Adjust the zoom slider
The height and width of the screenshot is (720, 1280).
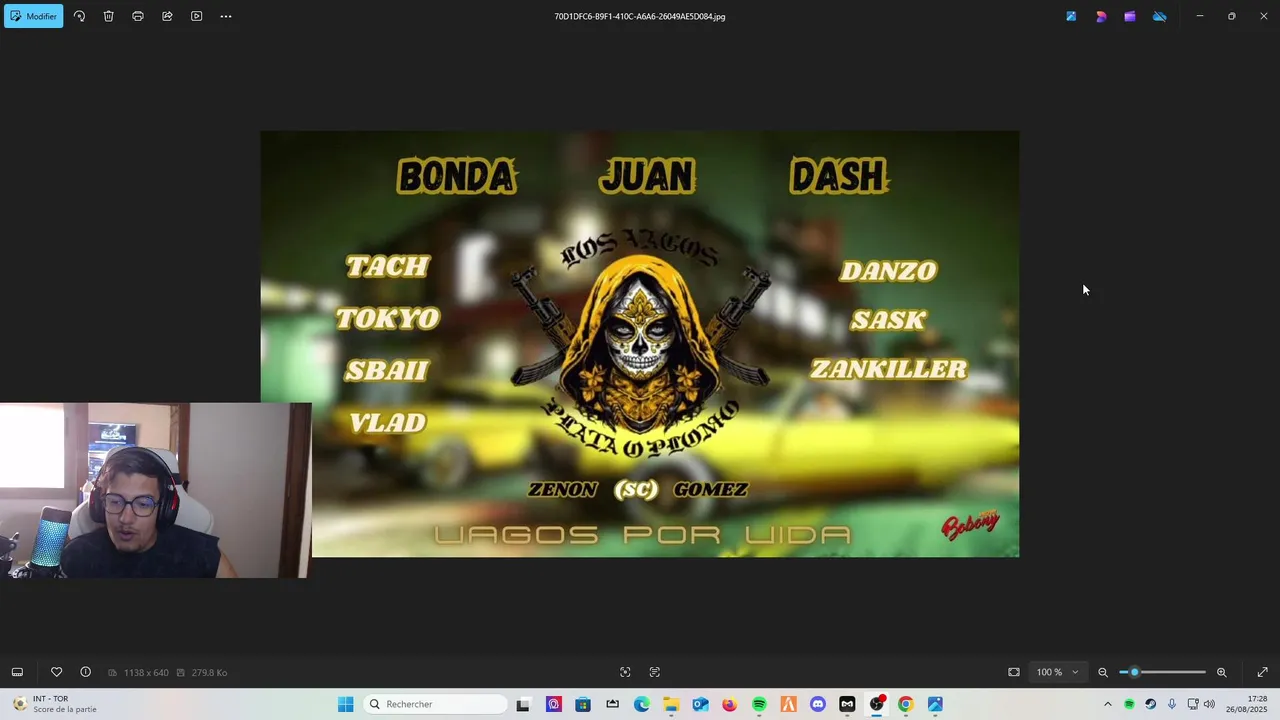1163,672
